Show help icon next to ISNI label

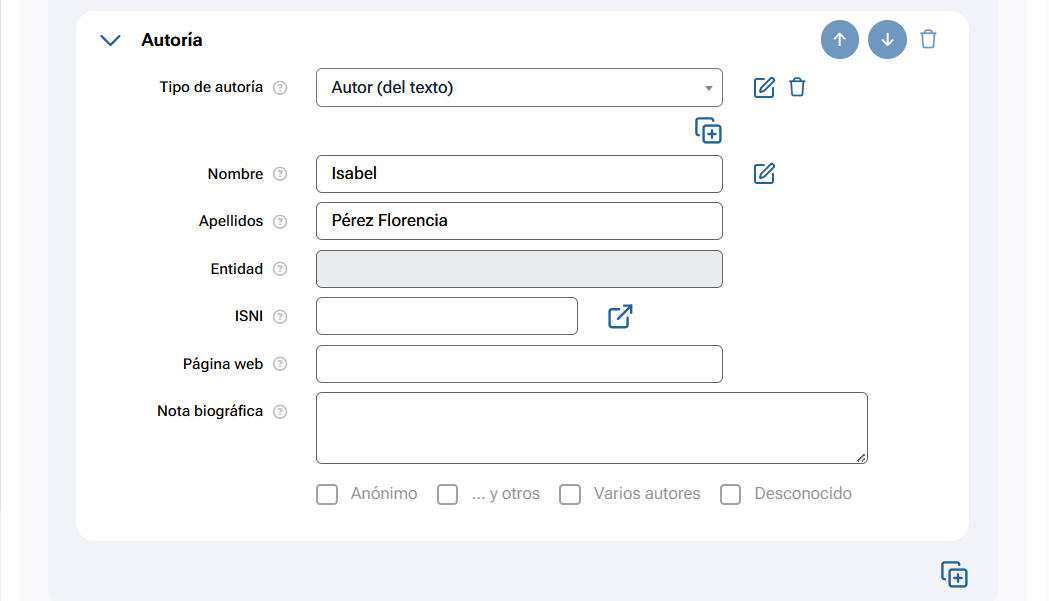[x=280, y=317]
